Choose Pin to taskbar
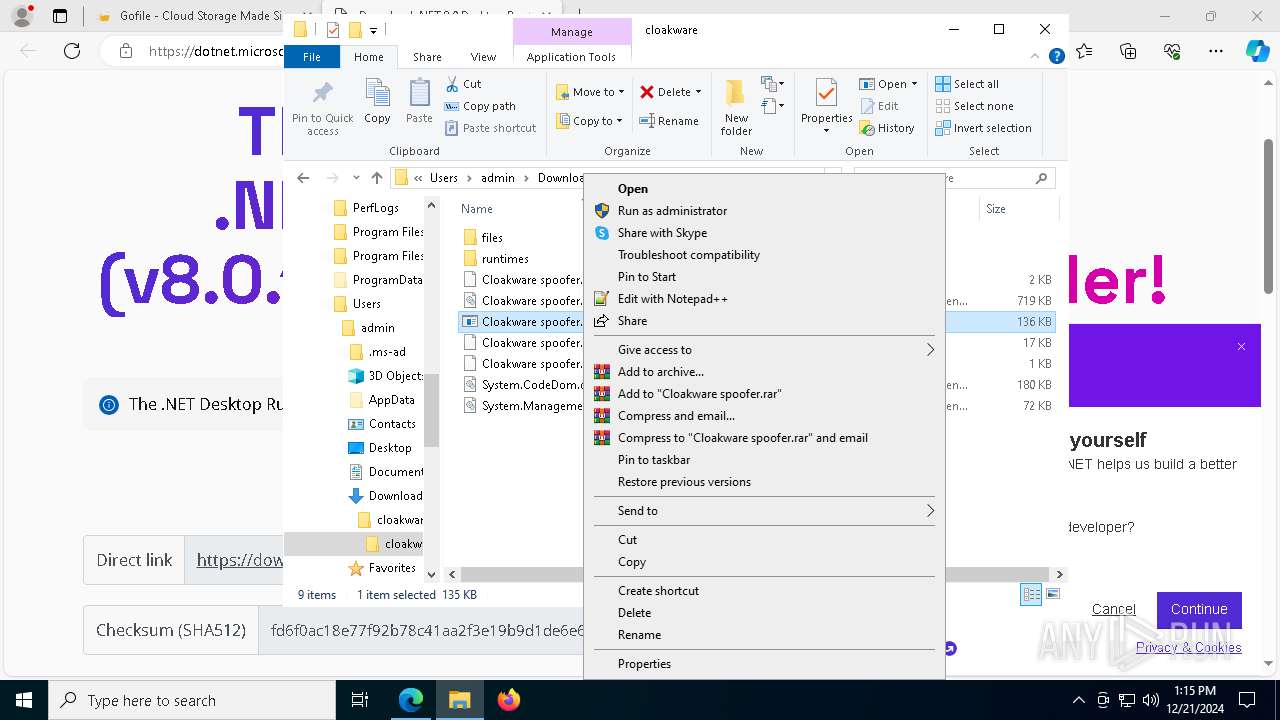 [x=764, y=460]
